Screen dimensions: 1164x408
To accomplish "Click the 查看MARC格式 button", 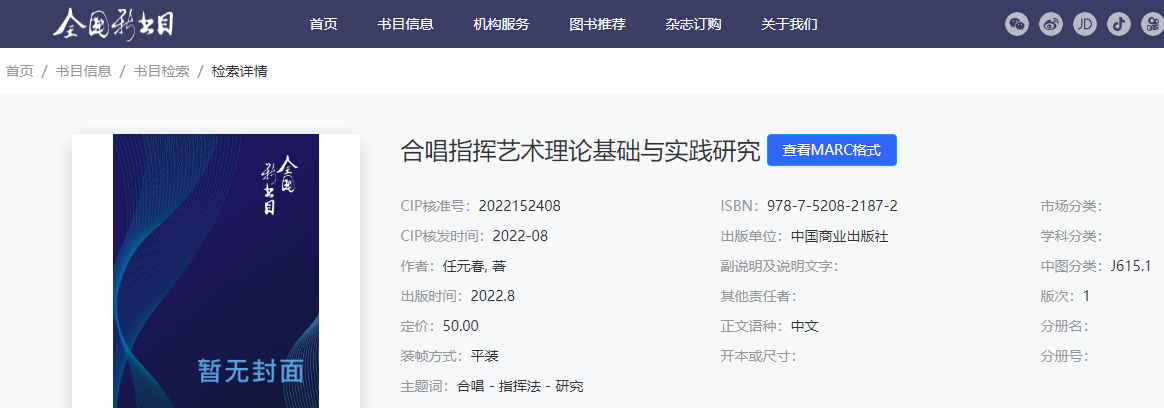I will click(x=831, y=150).
